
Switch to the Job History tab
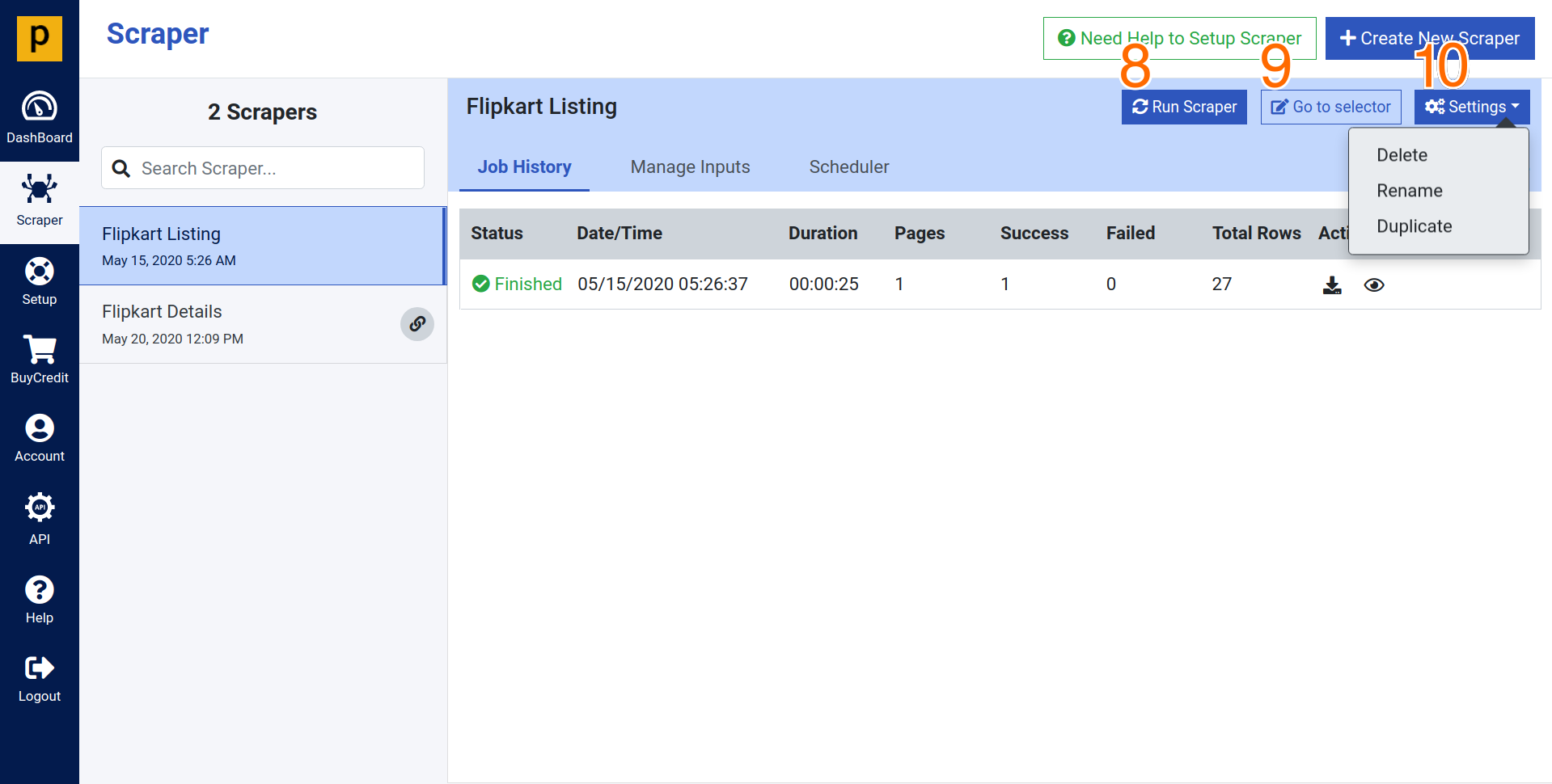pos(524,167)
